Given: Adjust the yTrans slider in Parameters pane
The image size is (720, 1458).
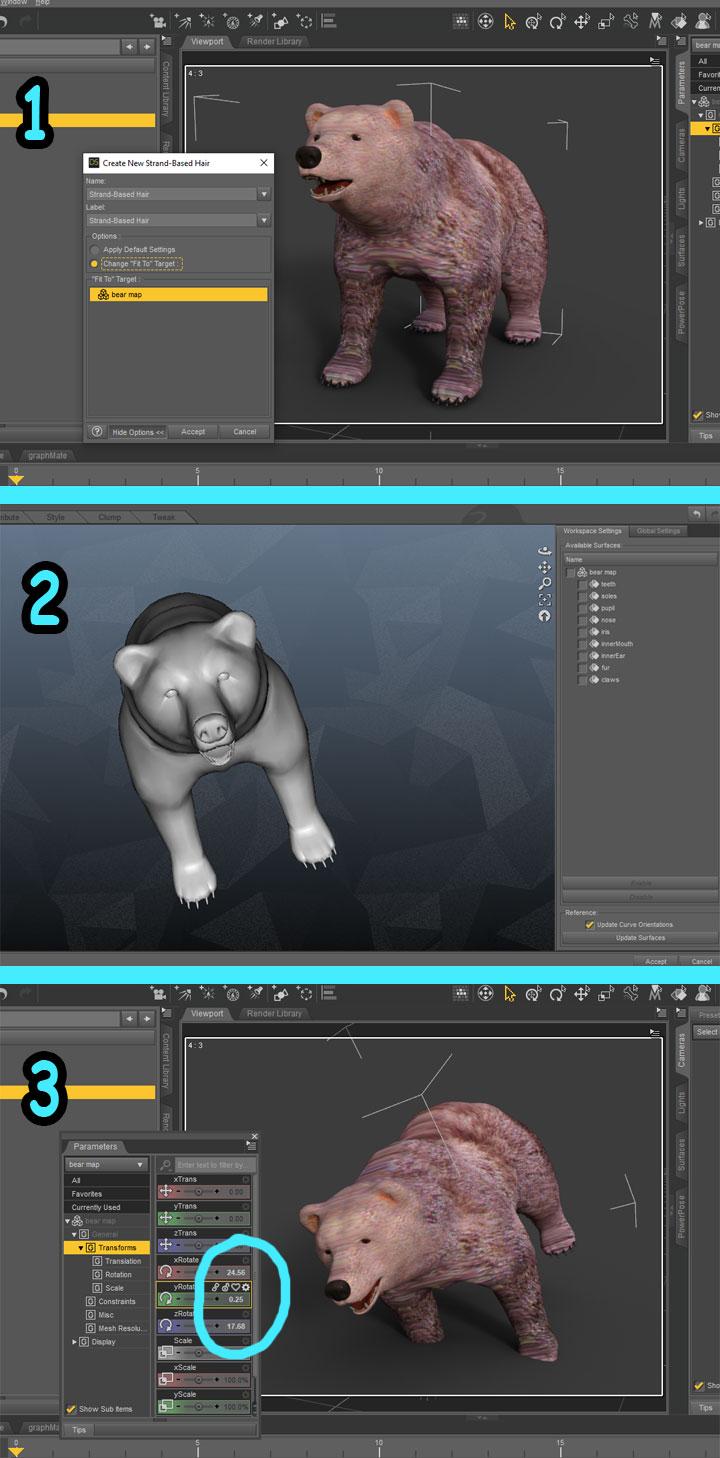Looking at the screenshot, I should 198,1219.
